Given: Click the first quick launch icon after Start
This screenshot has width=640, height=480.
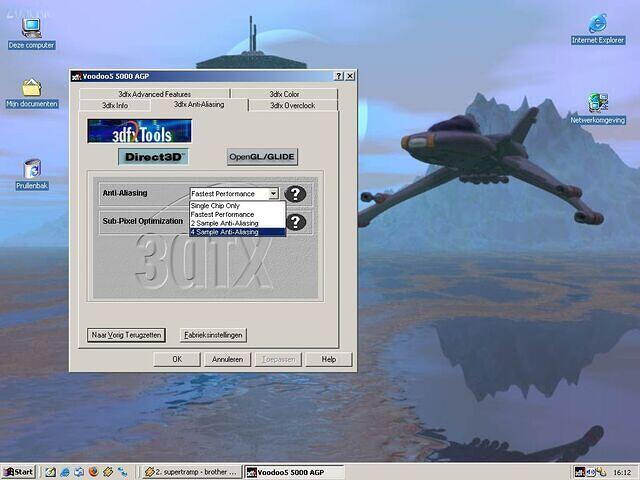Looking at the screenshot, I should point(51,472).
